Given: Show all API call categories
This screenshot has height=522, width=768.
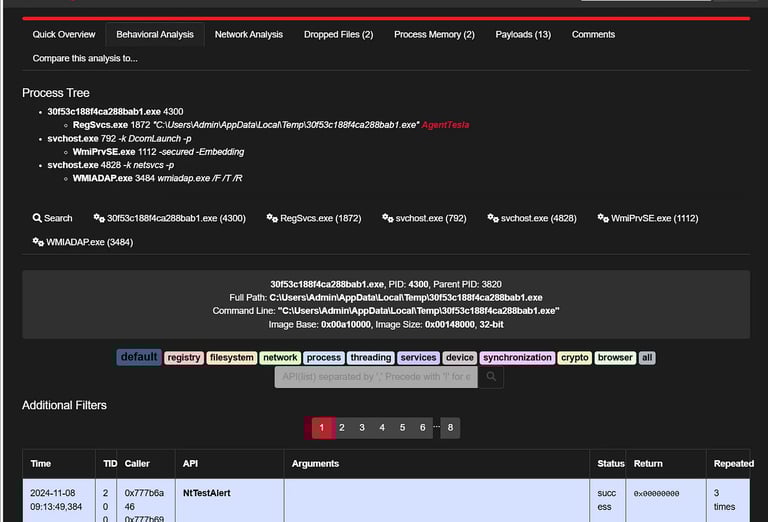Looking at the screenshot, I should coord(647,358).
